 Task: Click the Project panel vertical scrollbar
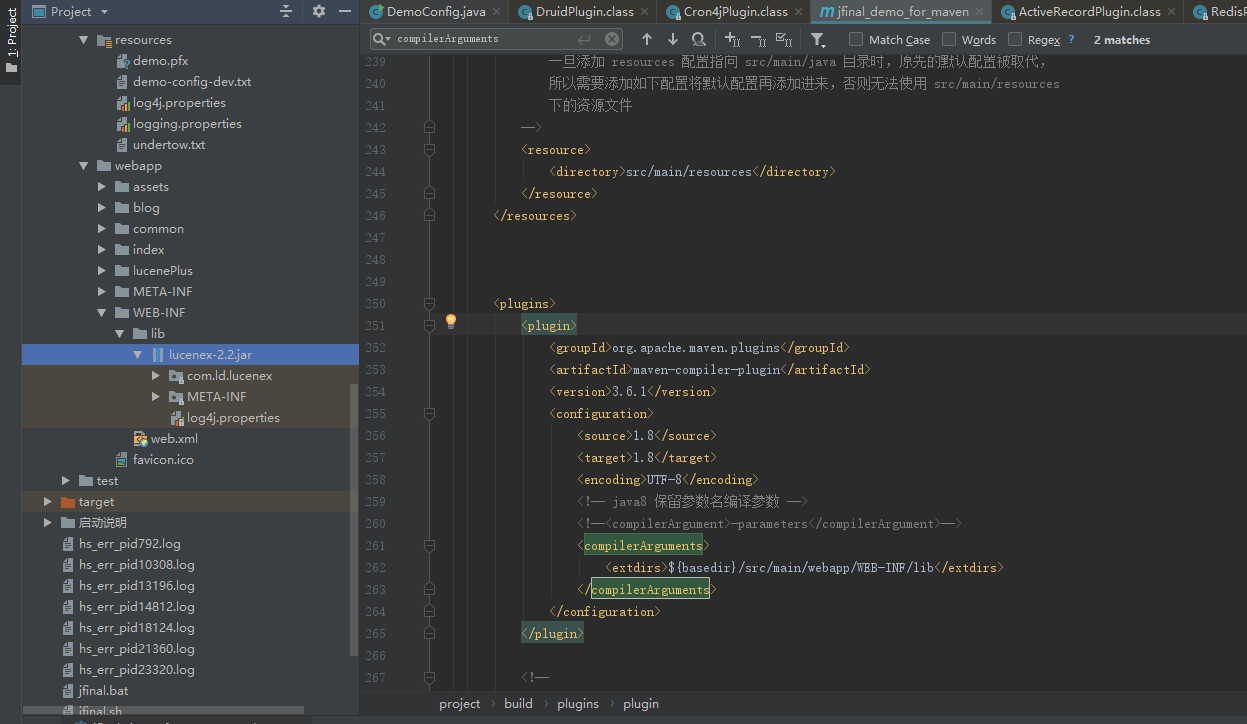(x=353, y=520)
